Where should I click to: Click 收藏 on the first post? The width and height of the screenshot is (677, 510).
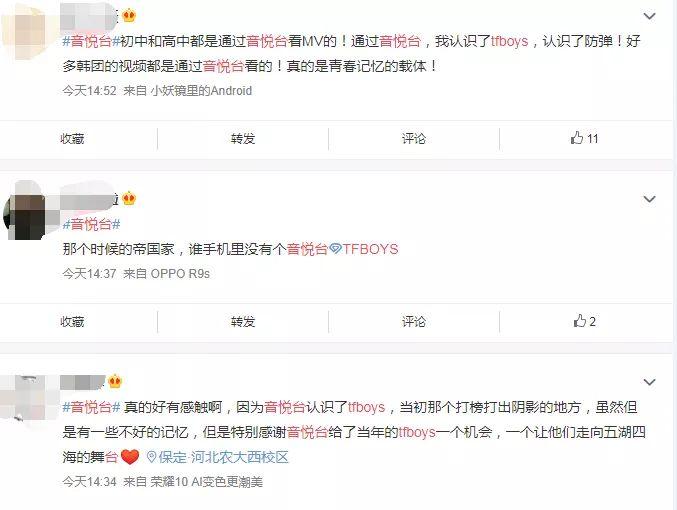[72, 139]
